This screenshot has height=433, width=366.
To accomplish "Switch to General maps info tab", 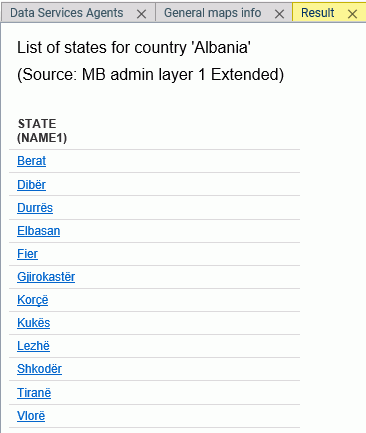I will click(x=213, y=13).
